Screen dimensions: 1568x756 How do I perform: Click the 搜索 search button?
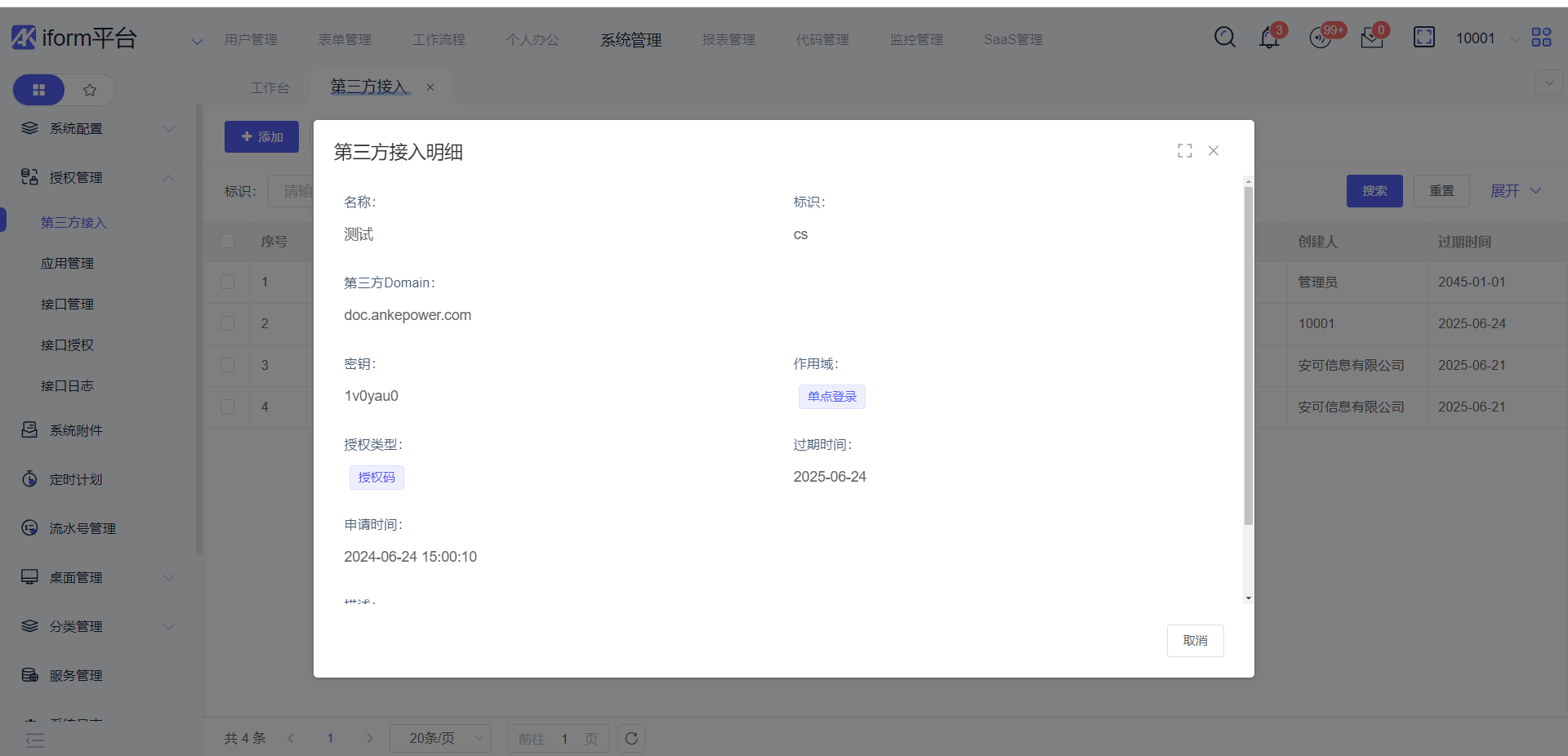tap(1374, 190)
